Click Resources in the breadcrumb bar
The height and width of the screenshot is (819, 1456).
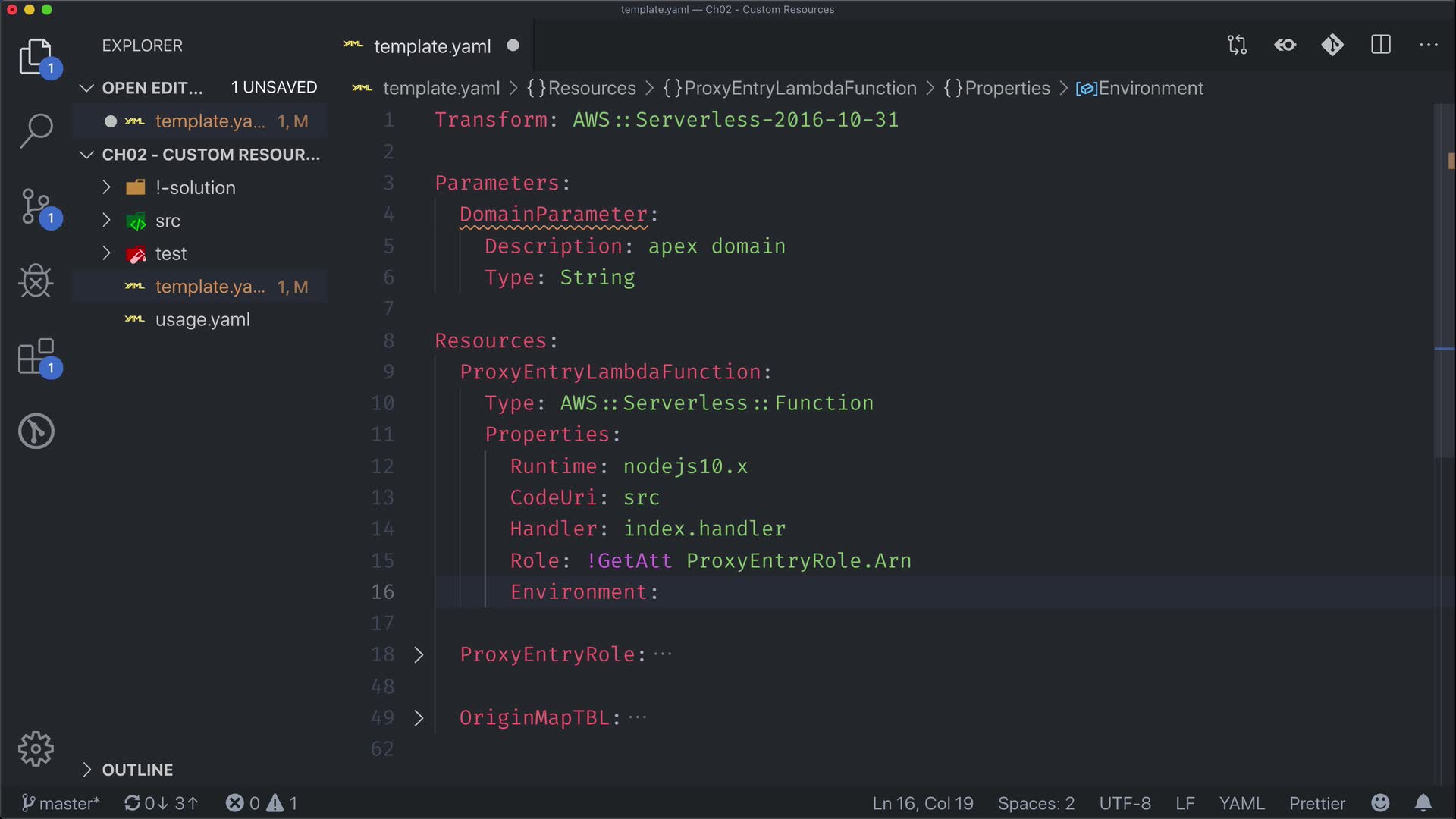pos(591,88)
